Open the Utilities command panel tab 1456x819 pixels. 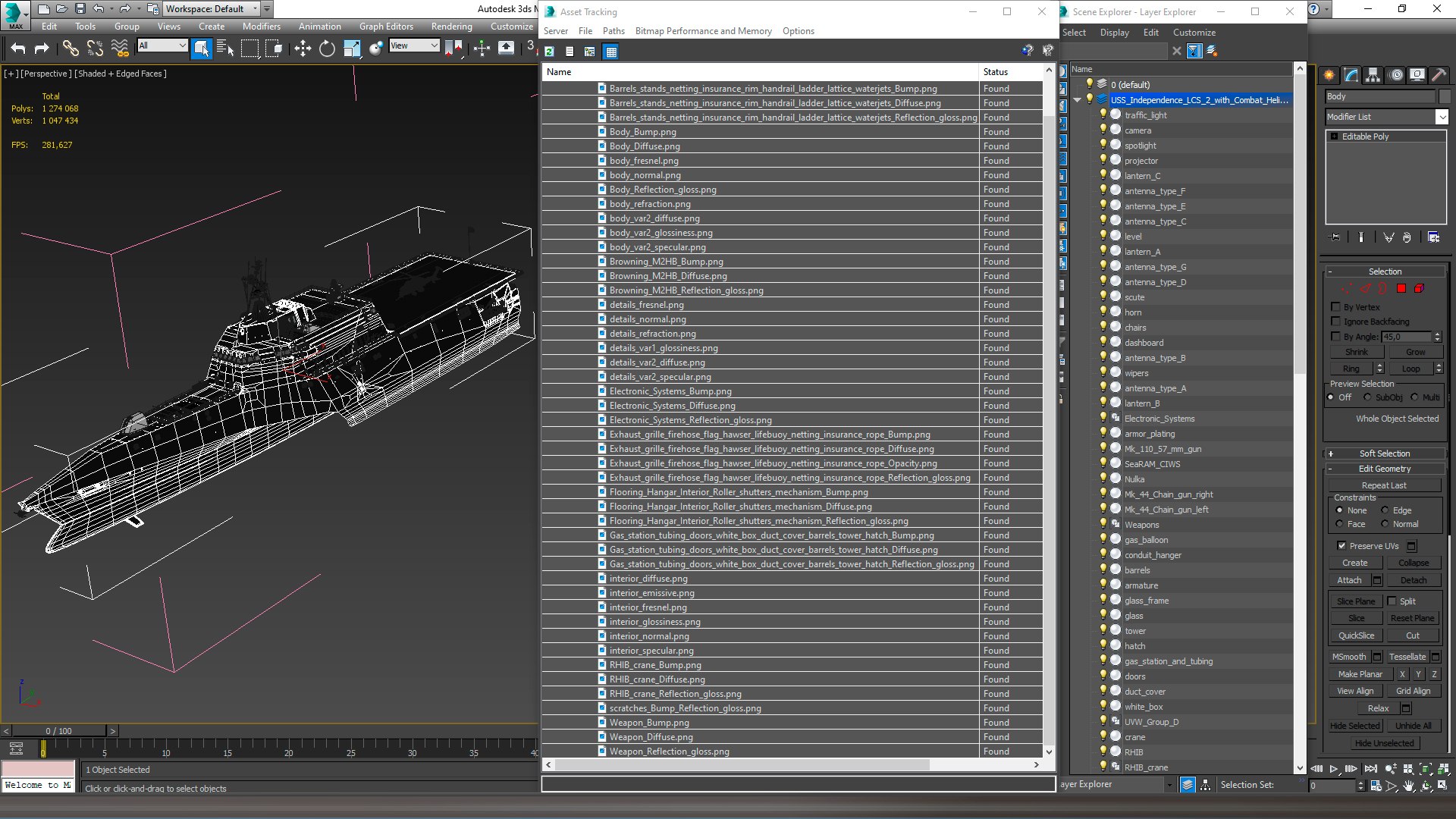point(1439,75)
